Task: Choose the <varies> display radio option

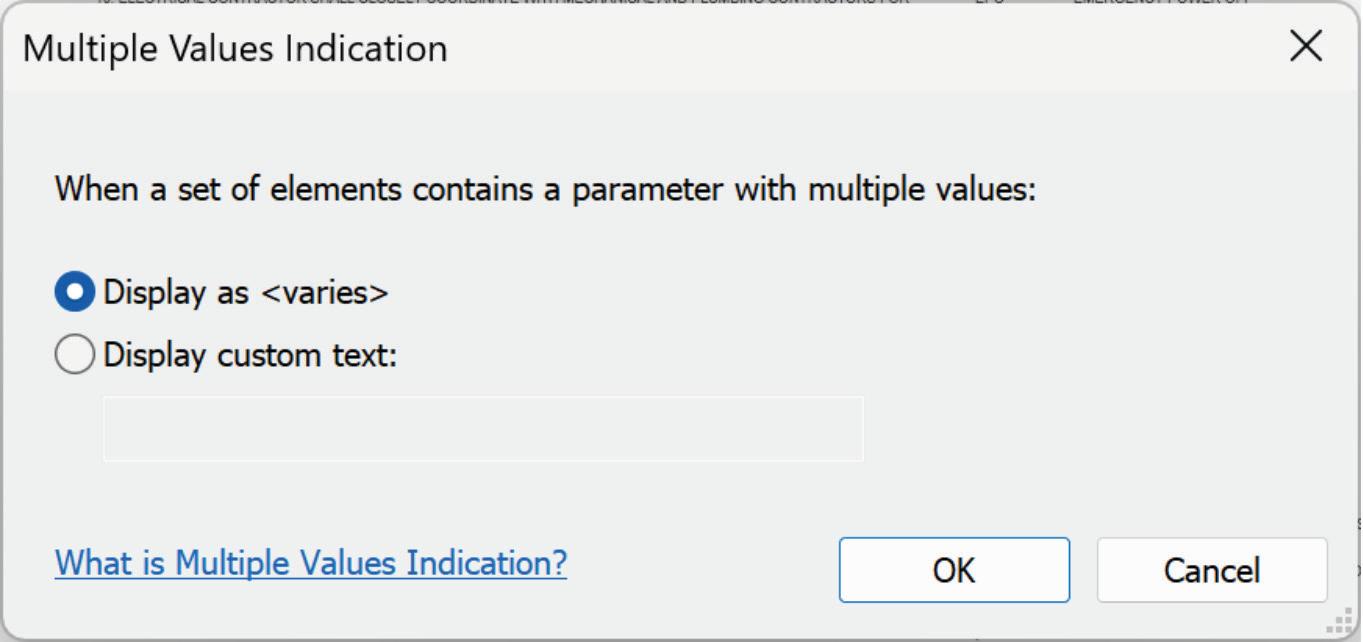Action: 74,292
